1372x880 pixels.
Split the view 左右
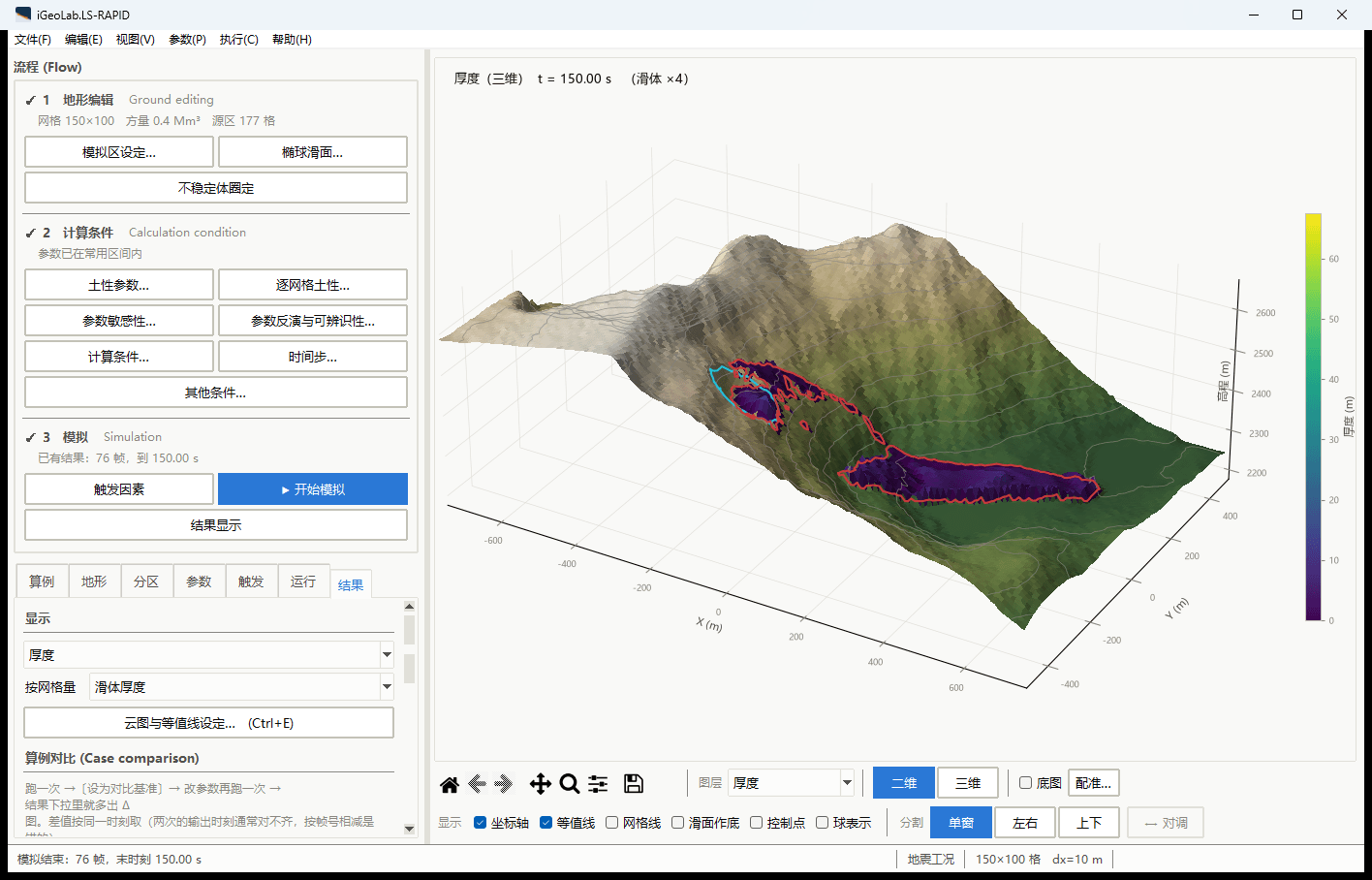1025,823
